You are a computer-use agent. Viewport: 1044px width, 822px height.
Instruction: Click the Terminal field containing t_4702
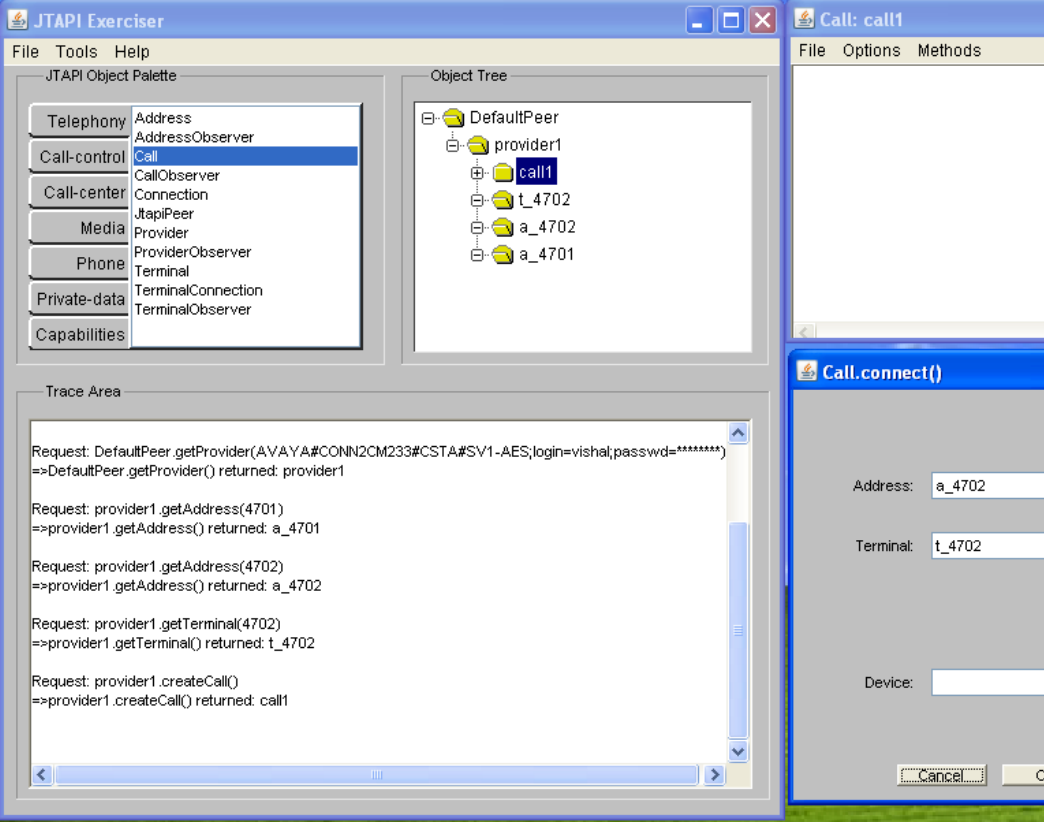[x=987, y=546]
